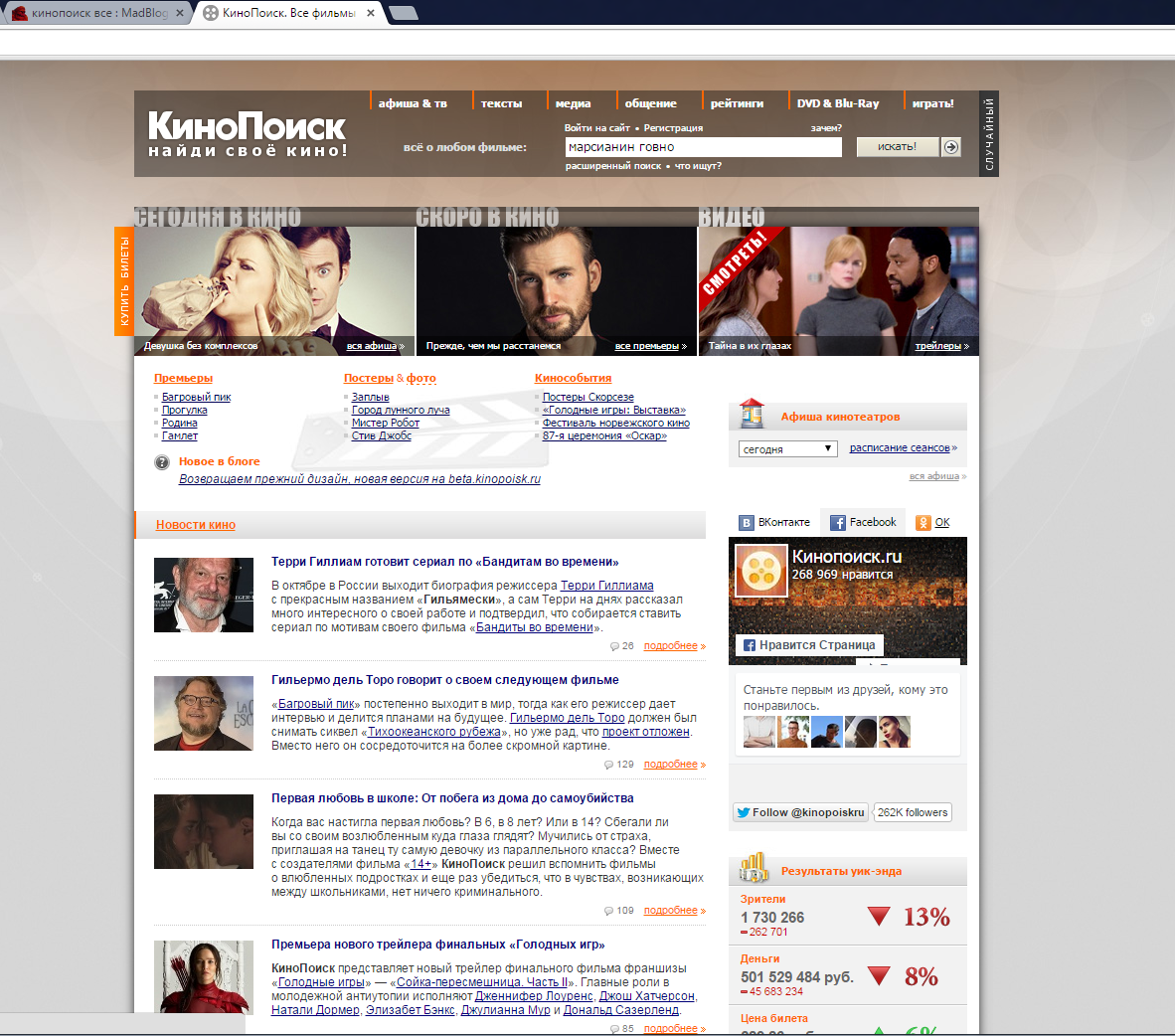Viewport: 1175px width, 1036px height.
Task: Open the Заплыв posters link
Action: (370, 397)
